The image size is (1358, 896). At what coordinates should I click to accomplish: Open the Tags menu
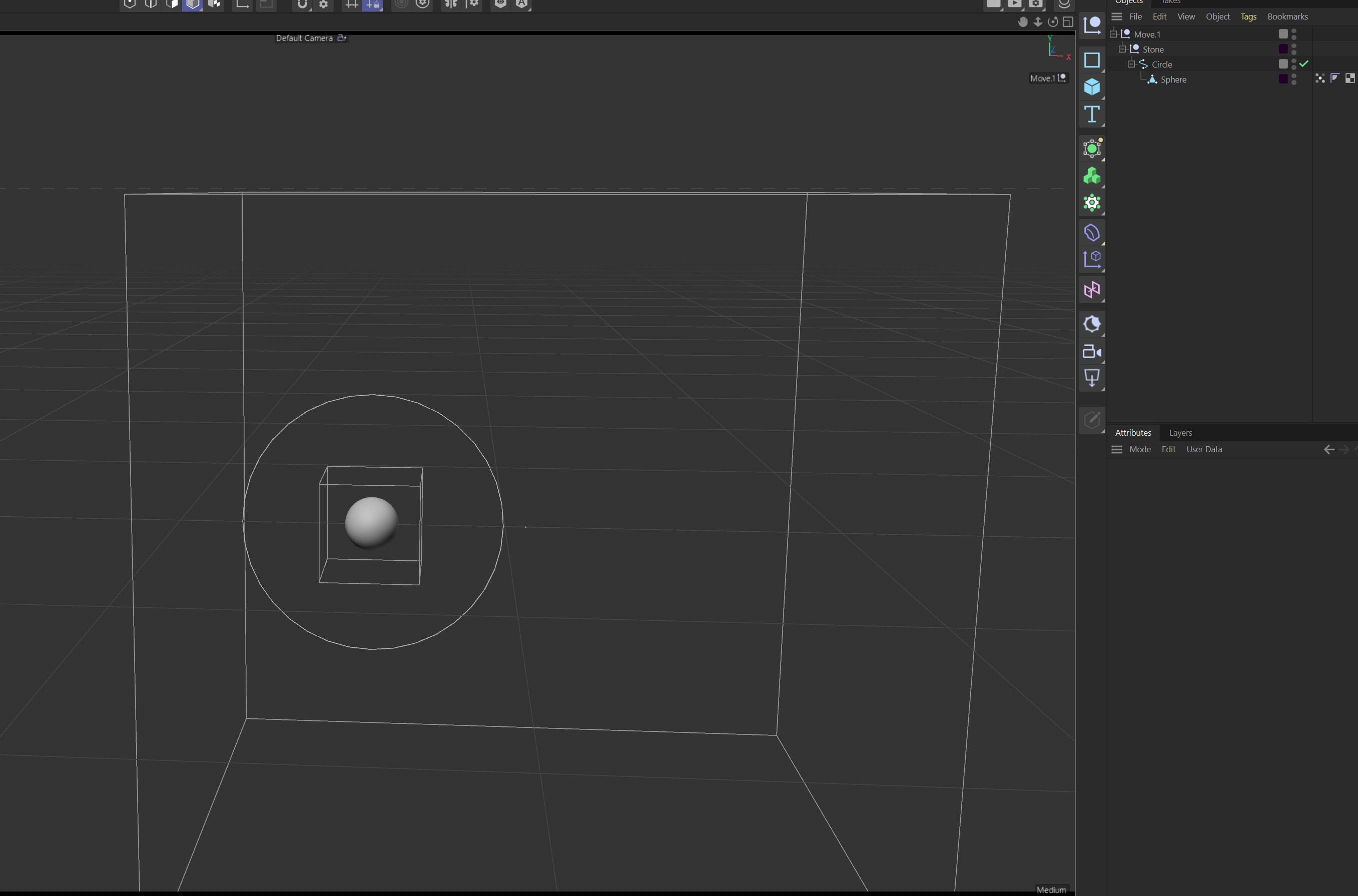point(1248,17)
